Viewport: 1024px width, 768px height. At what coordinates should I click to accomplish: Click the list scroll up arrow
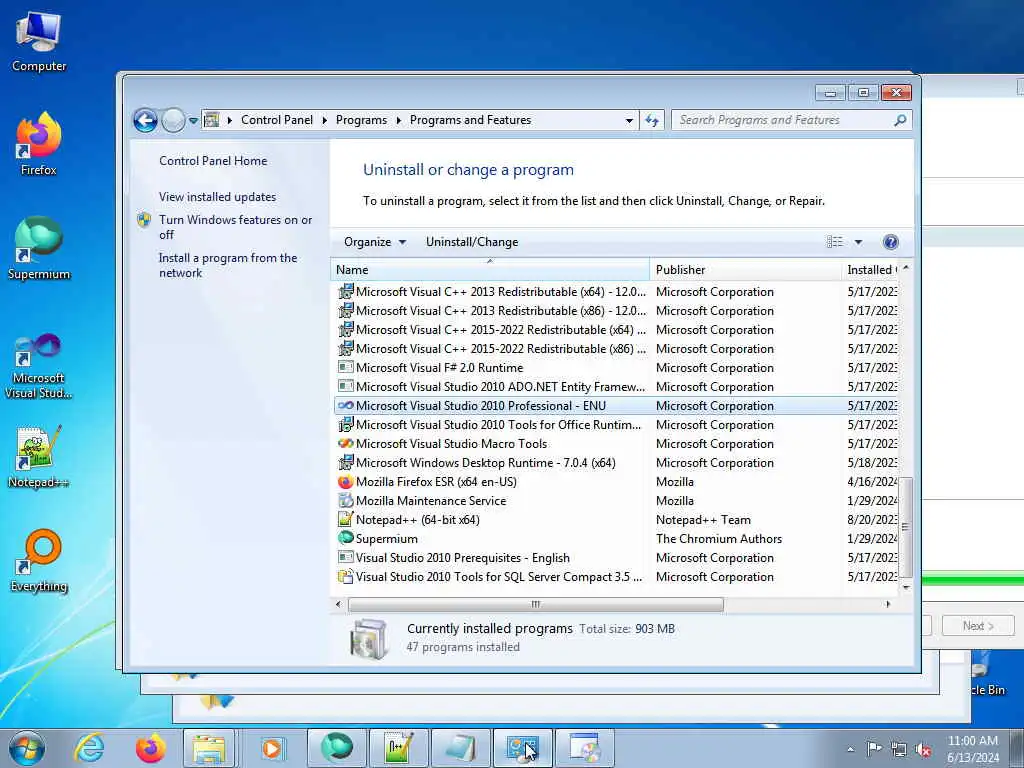[x=905, y=268]
